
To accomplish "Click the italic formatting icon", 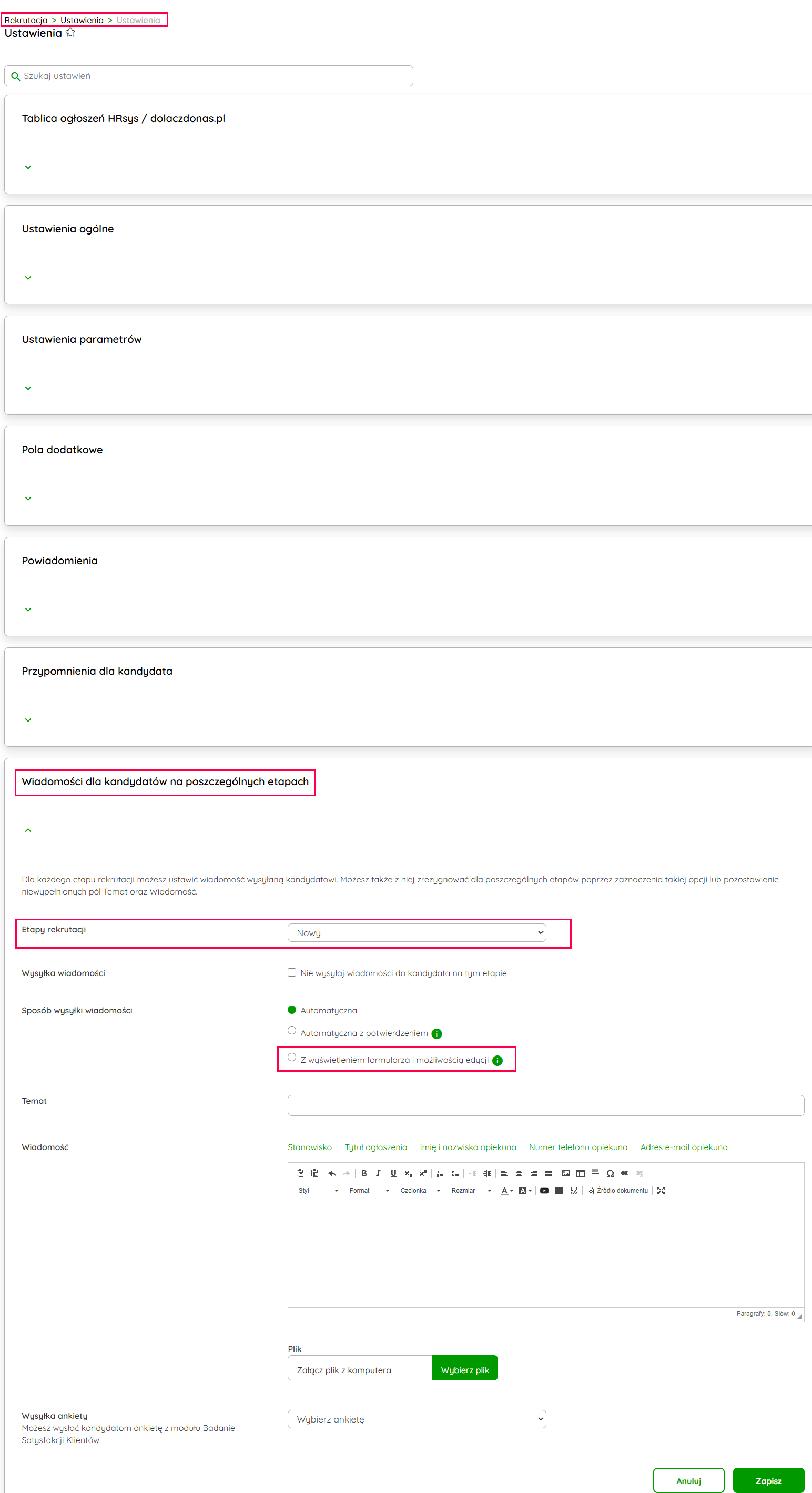I will pos(378,1173).
